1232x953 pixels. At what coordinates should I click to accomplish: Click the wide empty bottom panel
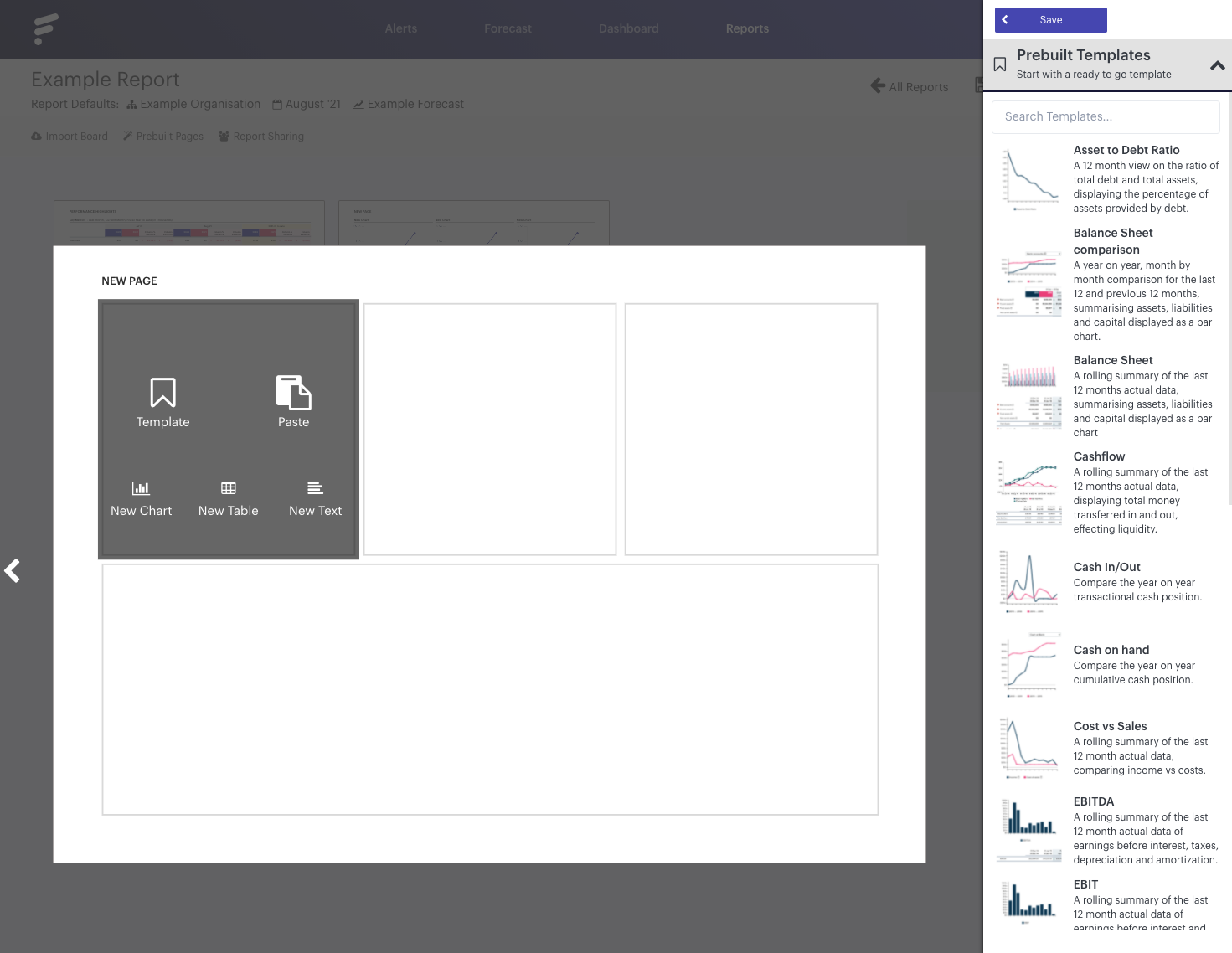pos(490,689)
